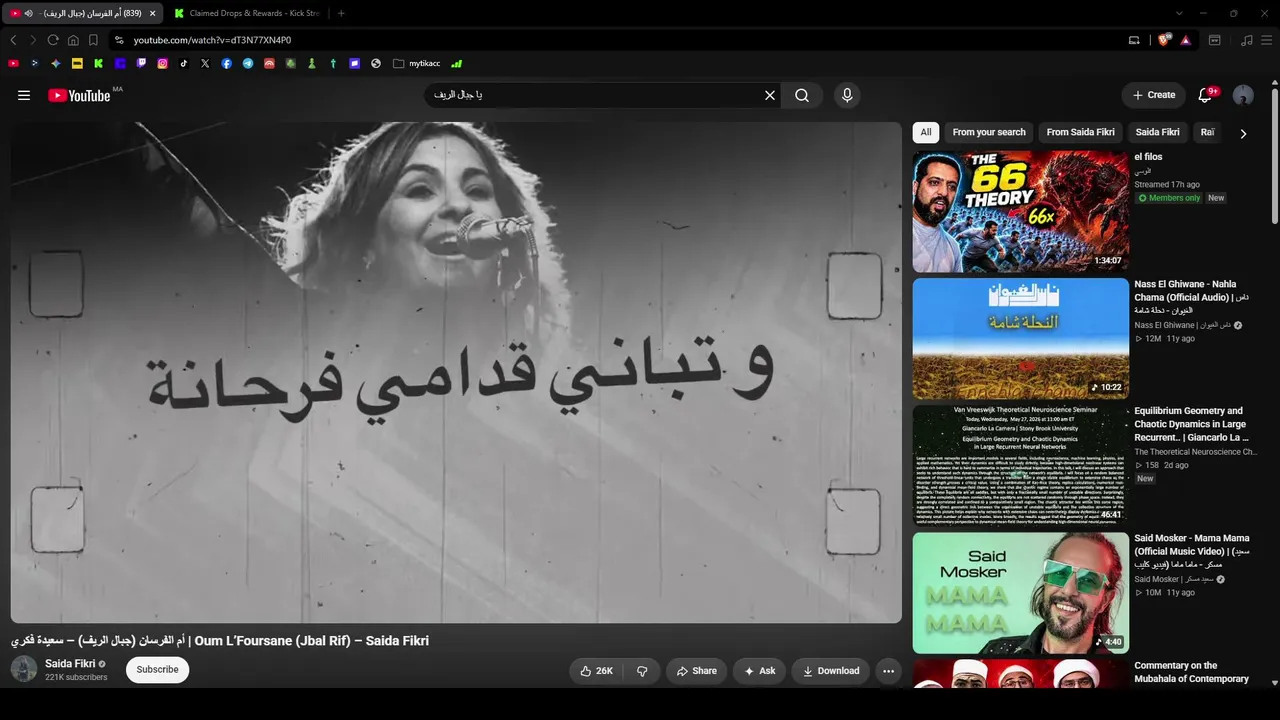Viewport: 1280px width, 720px height.
Task: Open the YouTube guide hamburger menu
Action: [24, 95]
